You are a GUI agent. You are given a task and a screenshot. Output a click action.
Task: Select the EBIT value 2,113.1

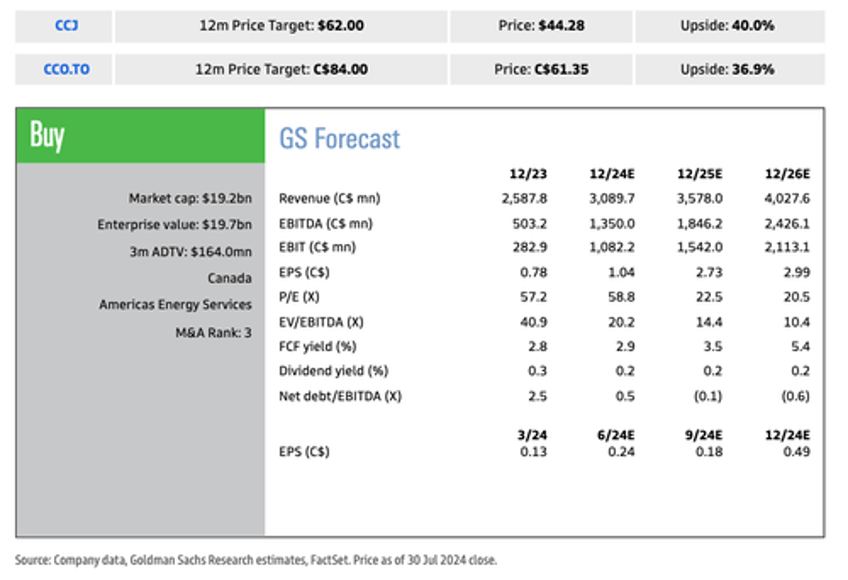pyautogui.click(x=787, y=247)
